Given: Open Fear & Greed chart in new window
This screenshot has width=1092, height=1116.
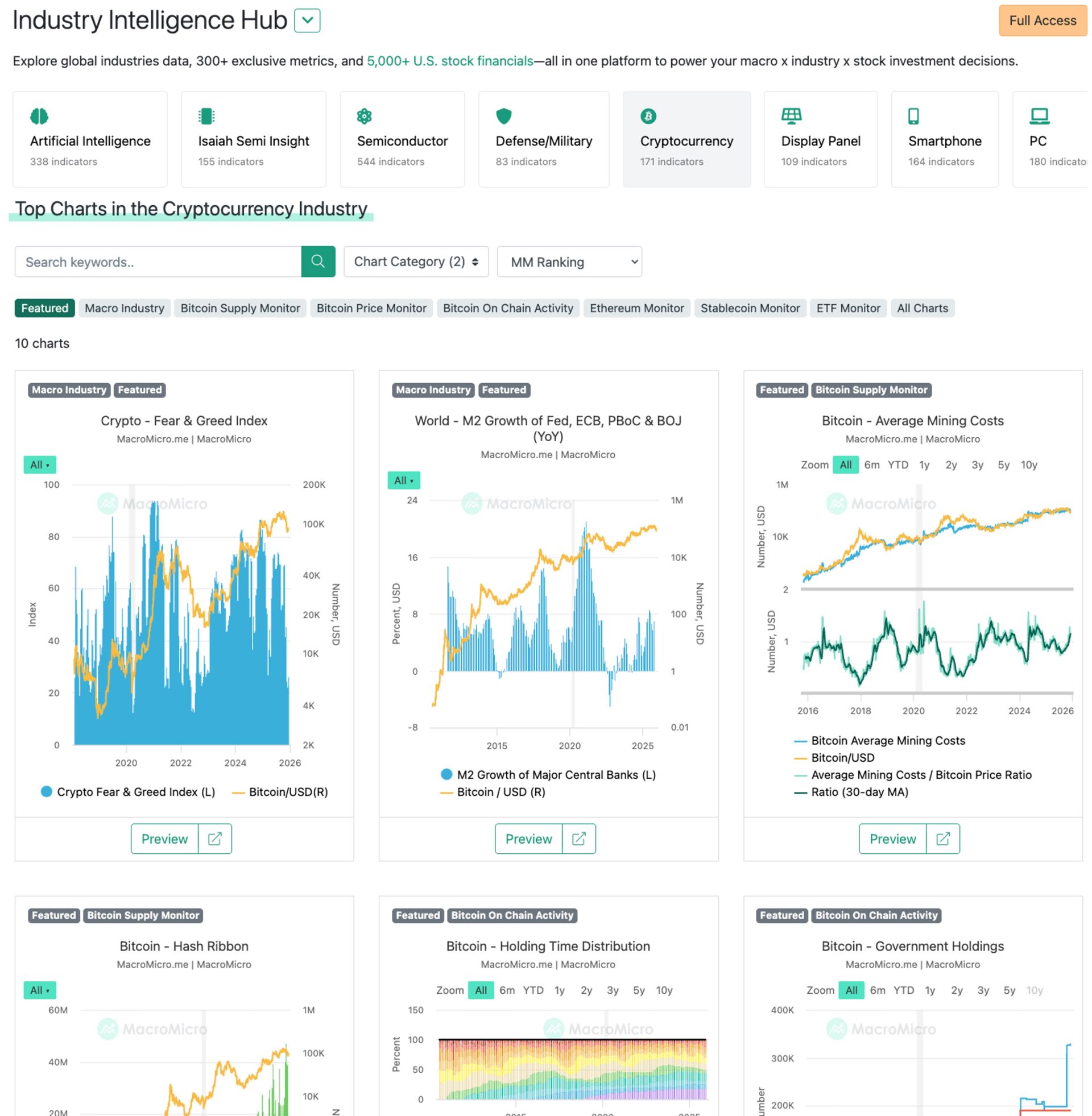Looking at the screenshot, I should tap(214, 839).
